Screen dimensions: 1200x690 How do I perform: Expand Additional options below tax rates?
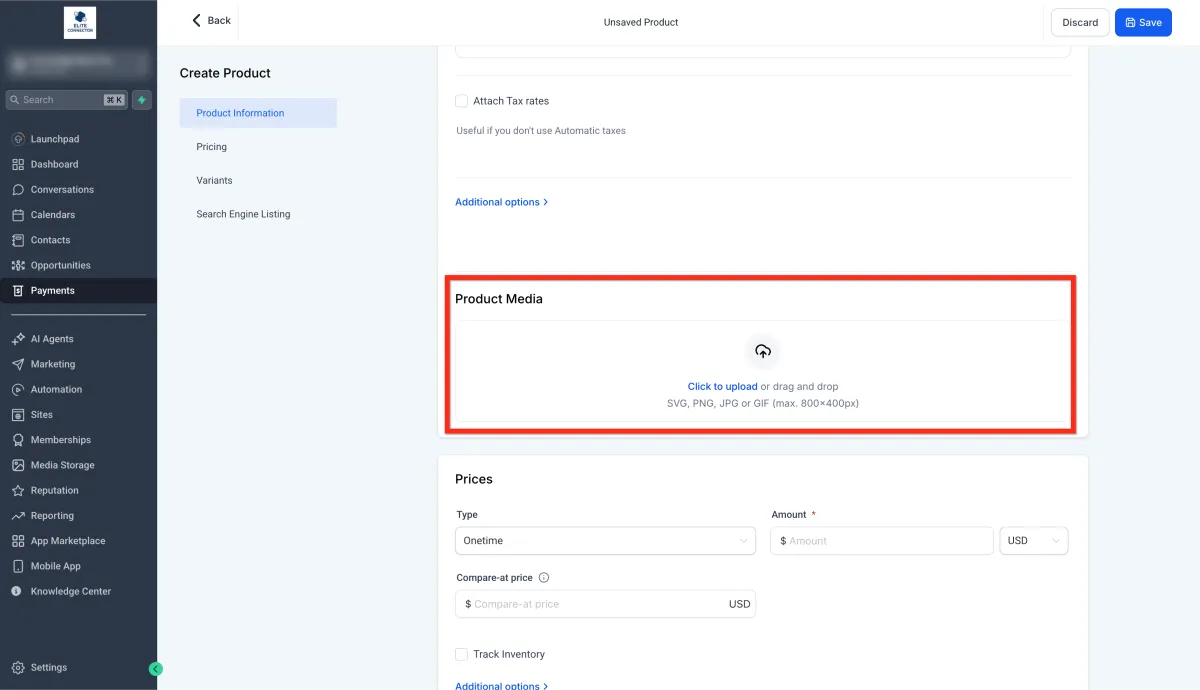tap(501, 202)
